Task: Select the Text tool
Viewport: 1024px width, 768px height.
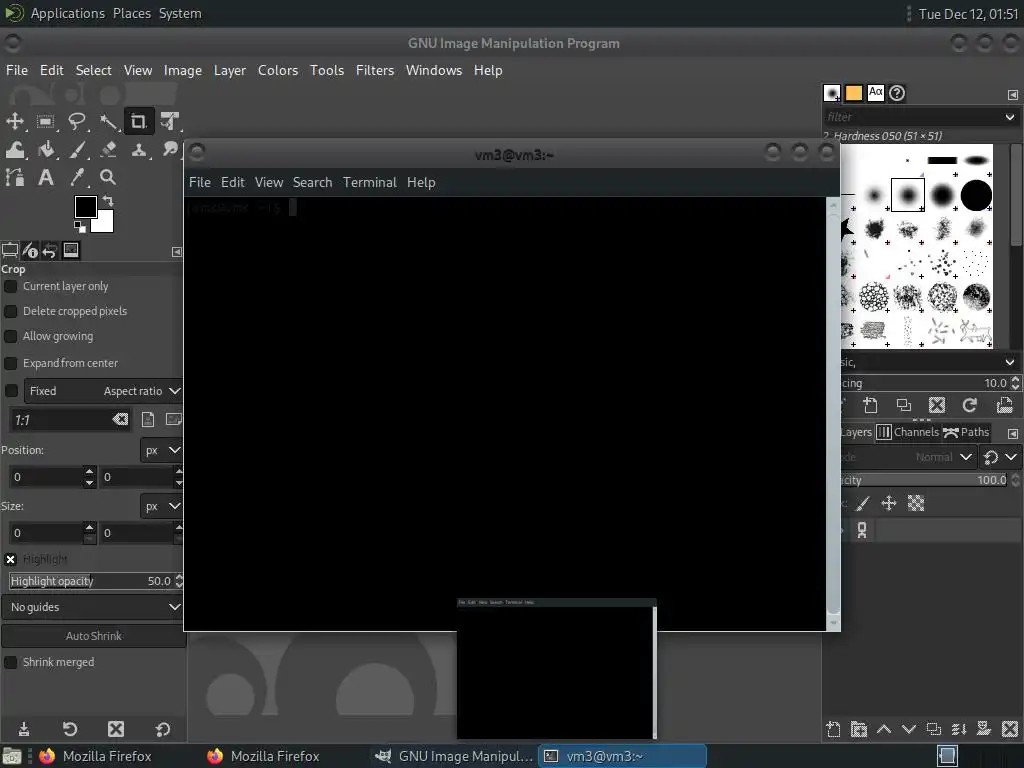Action: pos(46,177)
